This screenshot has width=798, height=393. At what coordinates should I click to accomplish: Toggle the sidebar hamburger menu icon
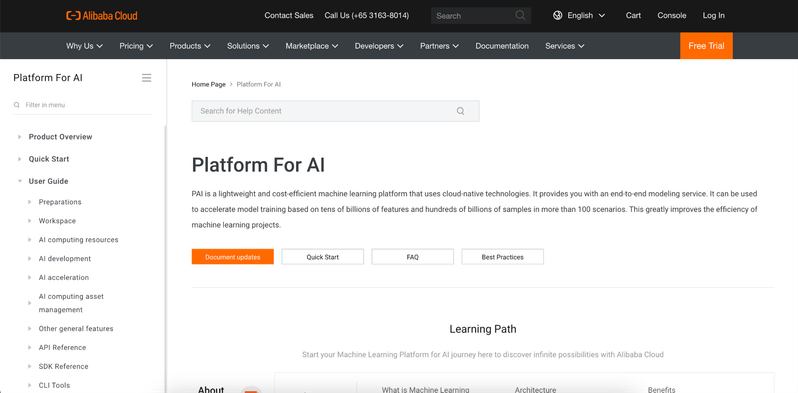point(147,78)
